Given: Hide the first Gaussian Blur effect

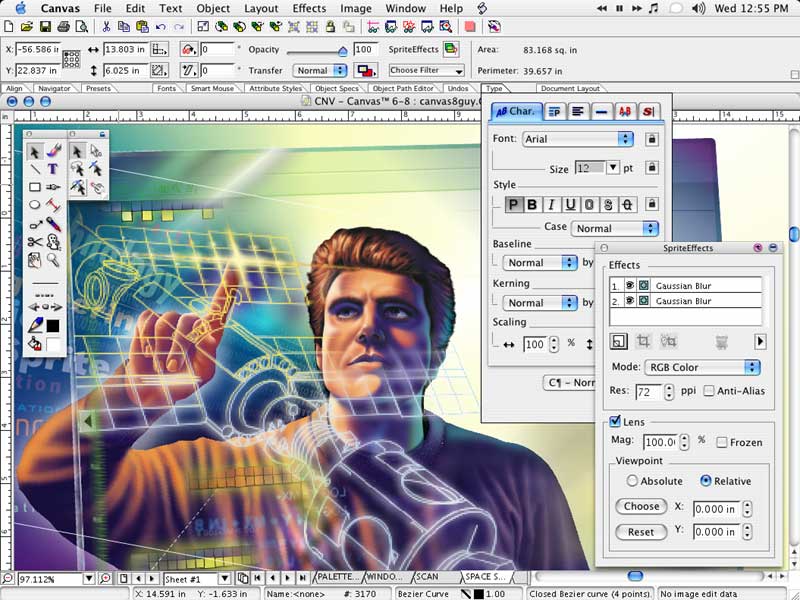Looking at the screenshot, I should [629, 286].
